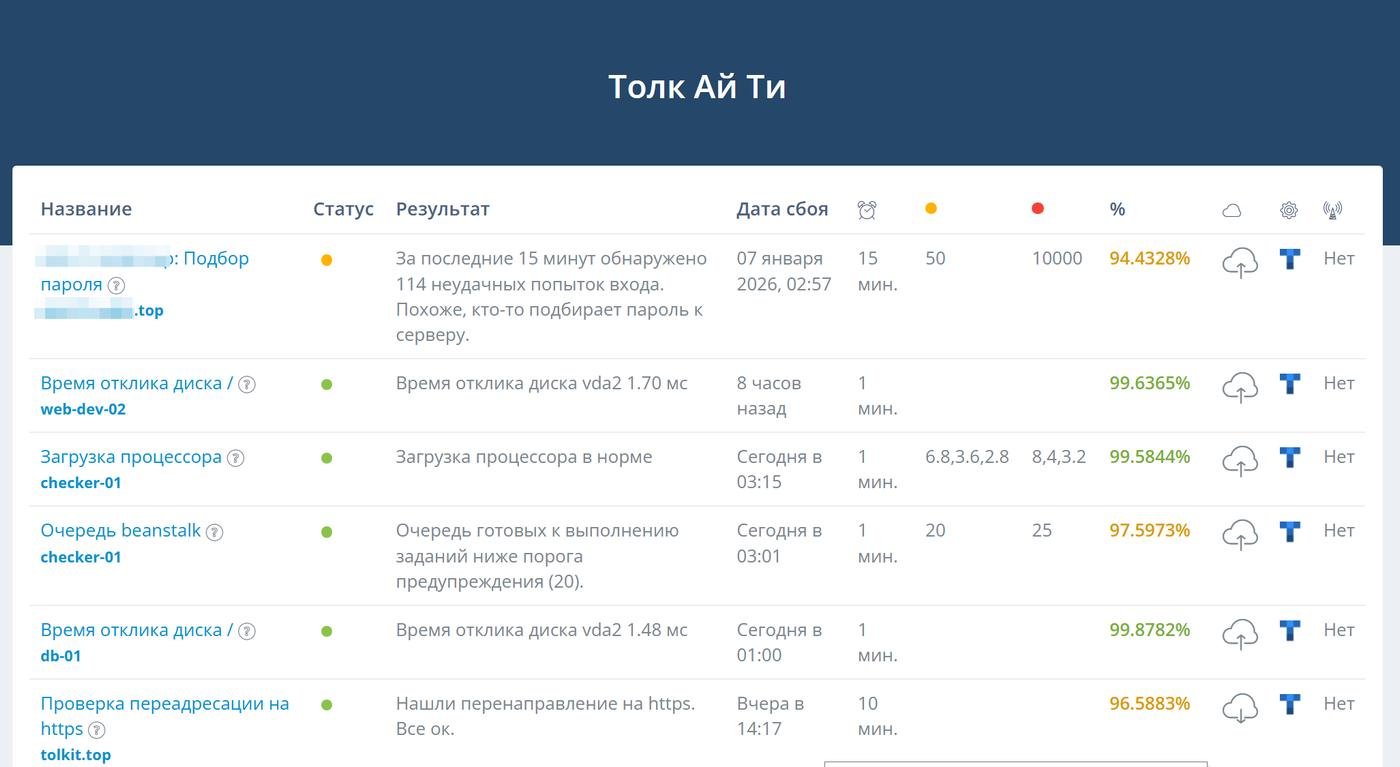The height and width of the screenshot is (767, 1400).
Task: Open Проверка переадресации на https link
Action: [164, 704]
